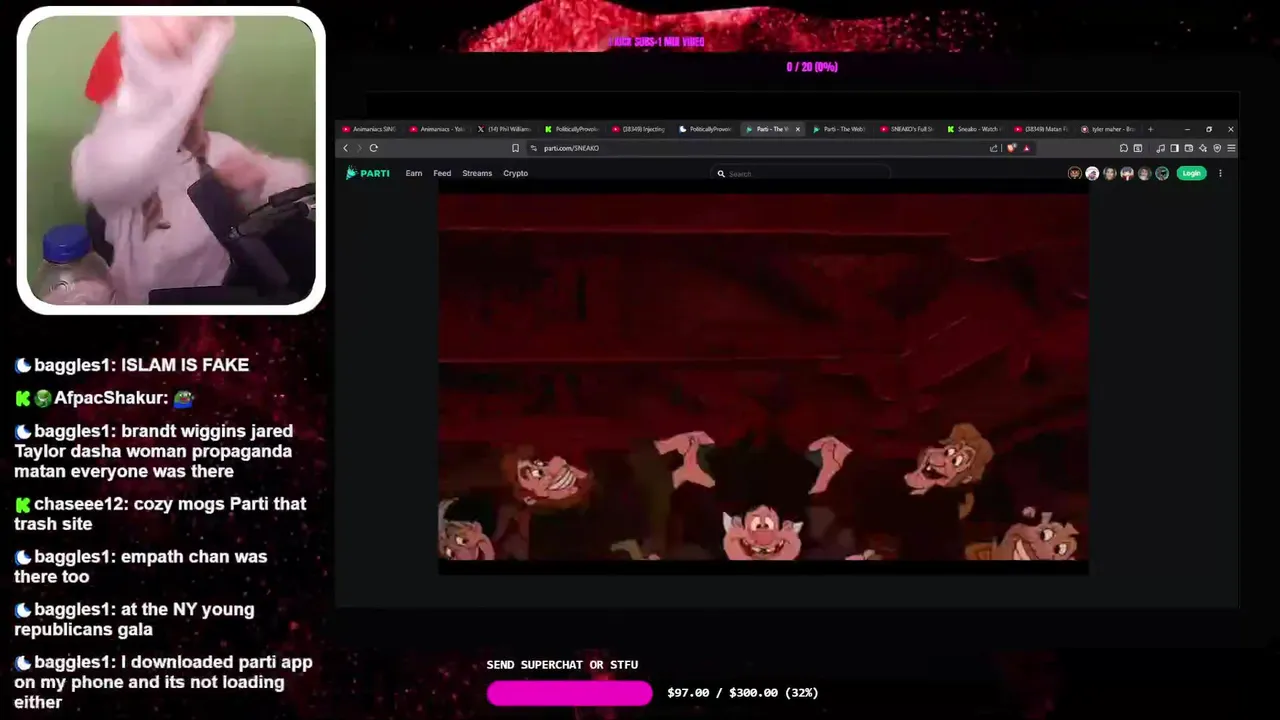Click the "$97.00 / $300.00 (32%)" goal text
Image resolution: width=1280 pixels, height=720 pixels.
743,693
